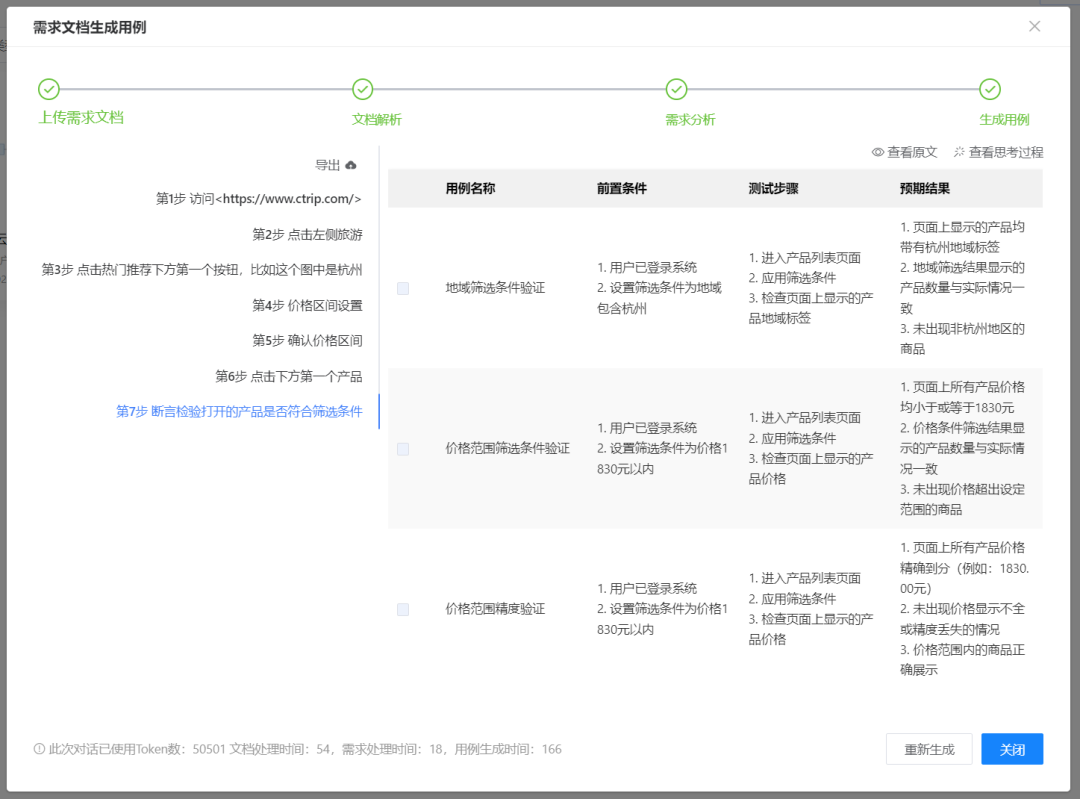Viewport: 1080px width, 799px height.
Task: Click the eye icon beside 查看原文
Action: coord(879,151)
